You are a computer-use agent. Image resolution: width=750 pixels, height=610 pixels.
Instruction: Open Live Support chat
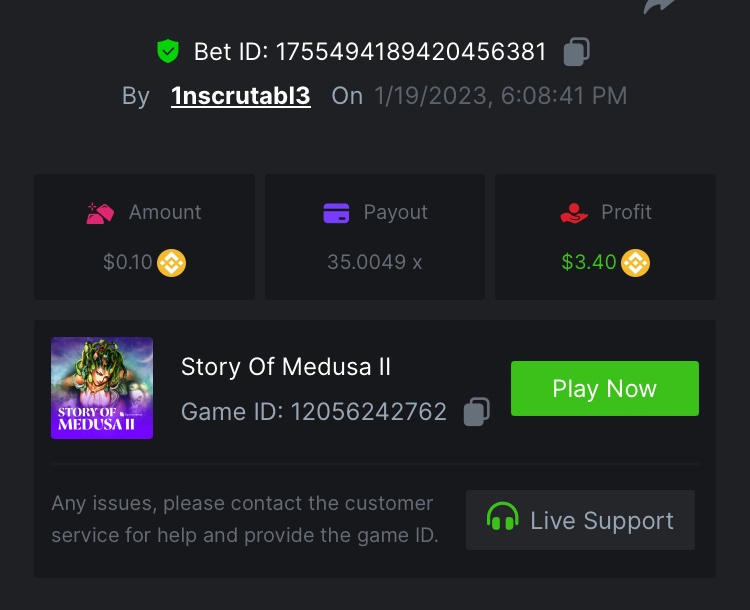pos(580,520)
